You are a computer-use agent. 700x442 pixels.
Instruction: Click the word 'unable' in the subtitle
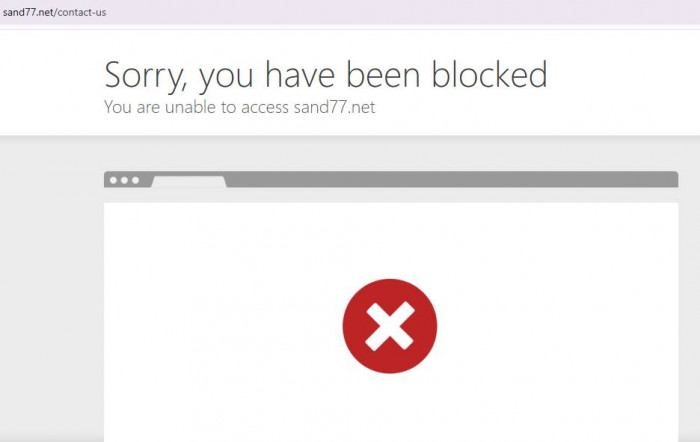[190, 108]
